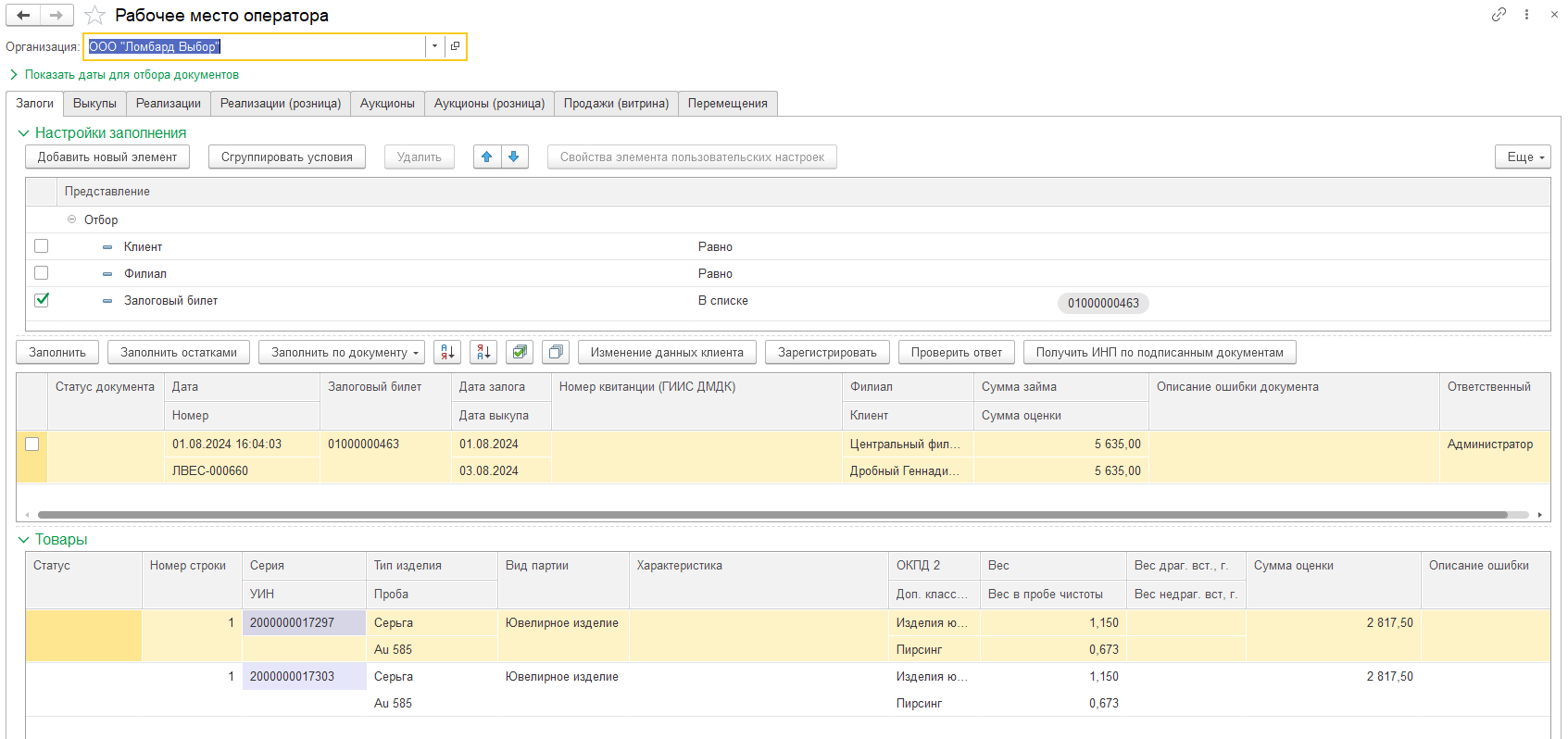Viewport: 1568px width, 739px height.
Task: Move filter element up with blue arrow
Action: 487,157
